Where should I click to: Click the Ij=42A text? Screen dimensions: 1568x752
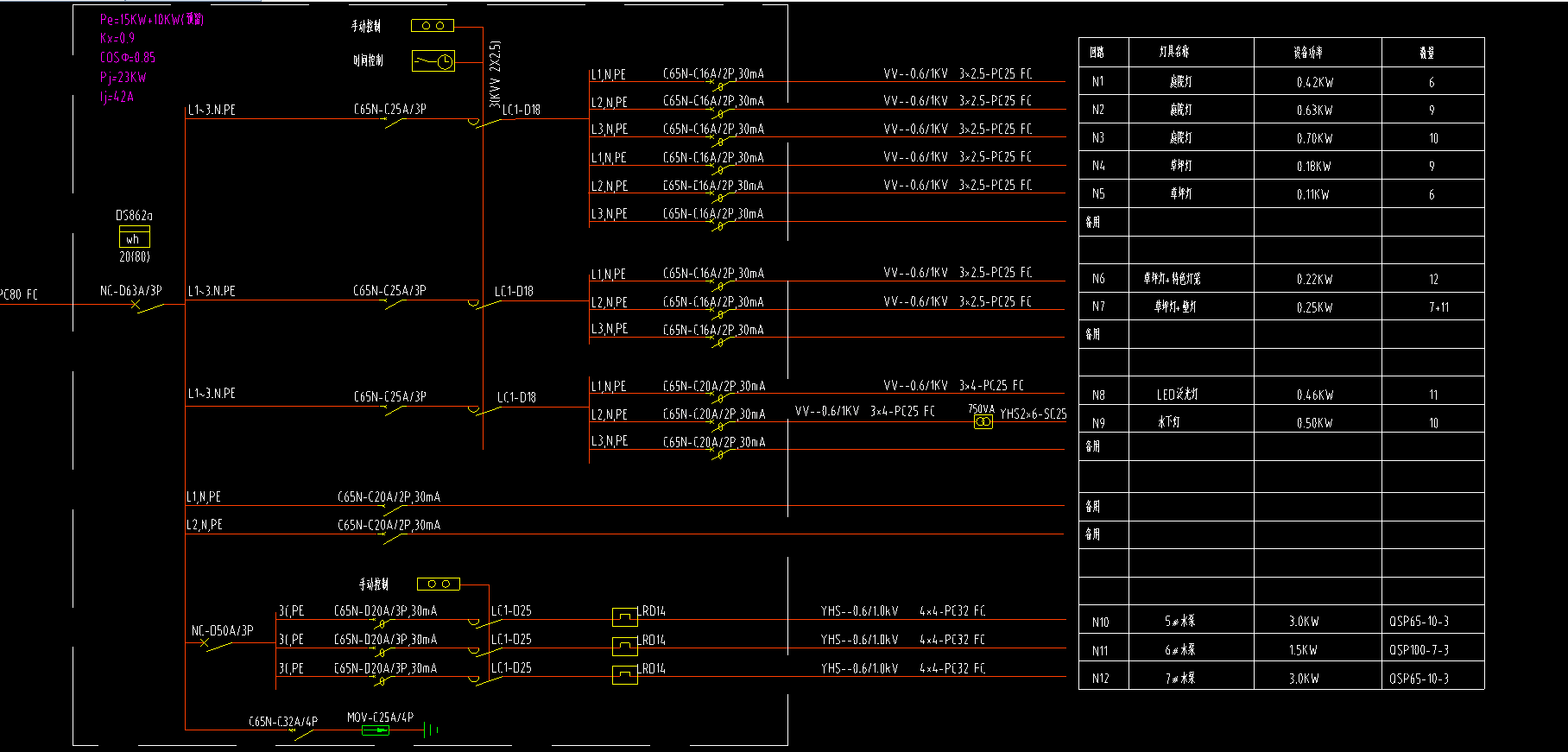[117, 98]
